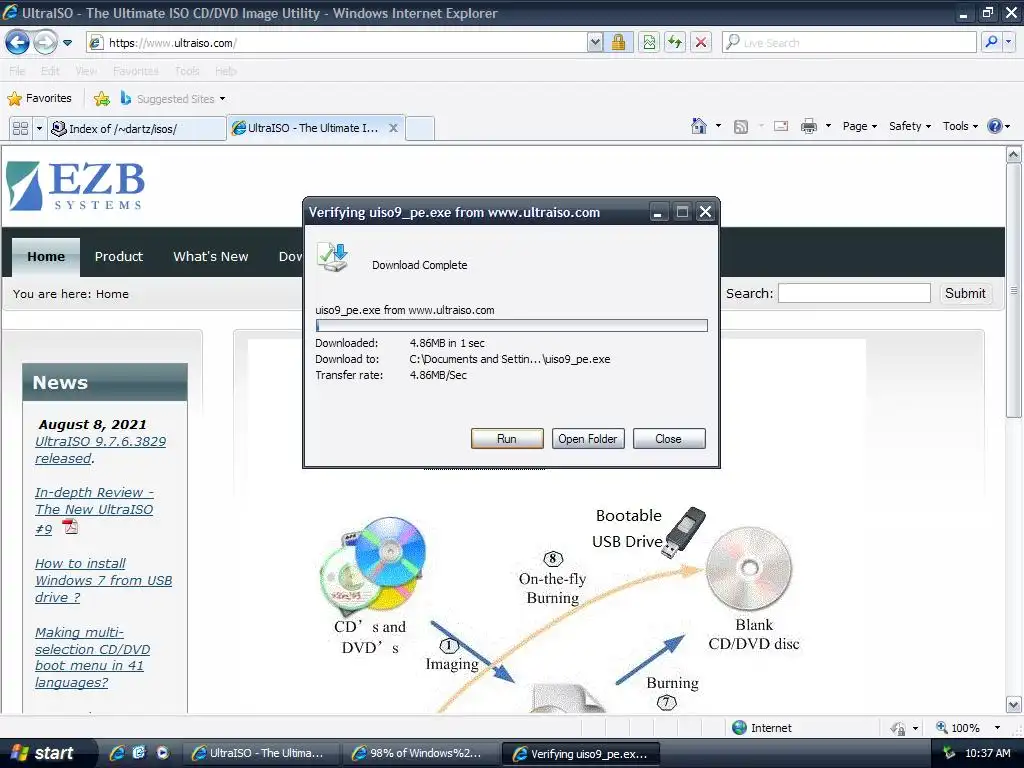Click the Live Search input box
Image resolution: width=1024 pixels, height=768 pixels.
pos(849,43)
